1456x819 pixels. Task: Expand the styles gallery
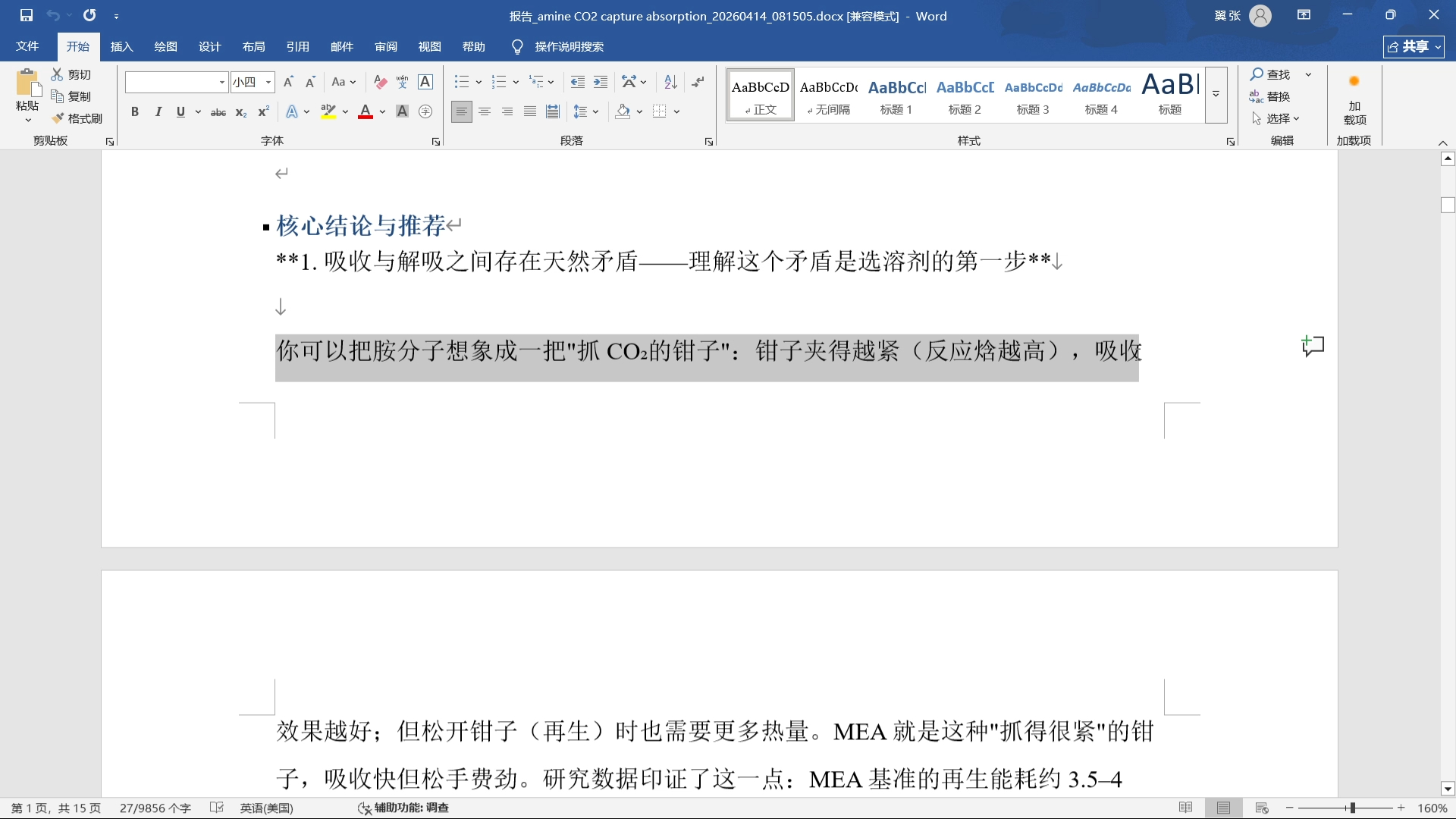[1216, 95]
